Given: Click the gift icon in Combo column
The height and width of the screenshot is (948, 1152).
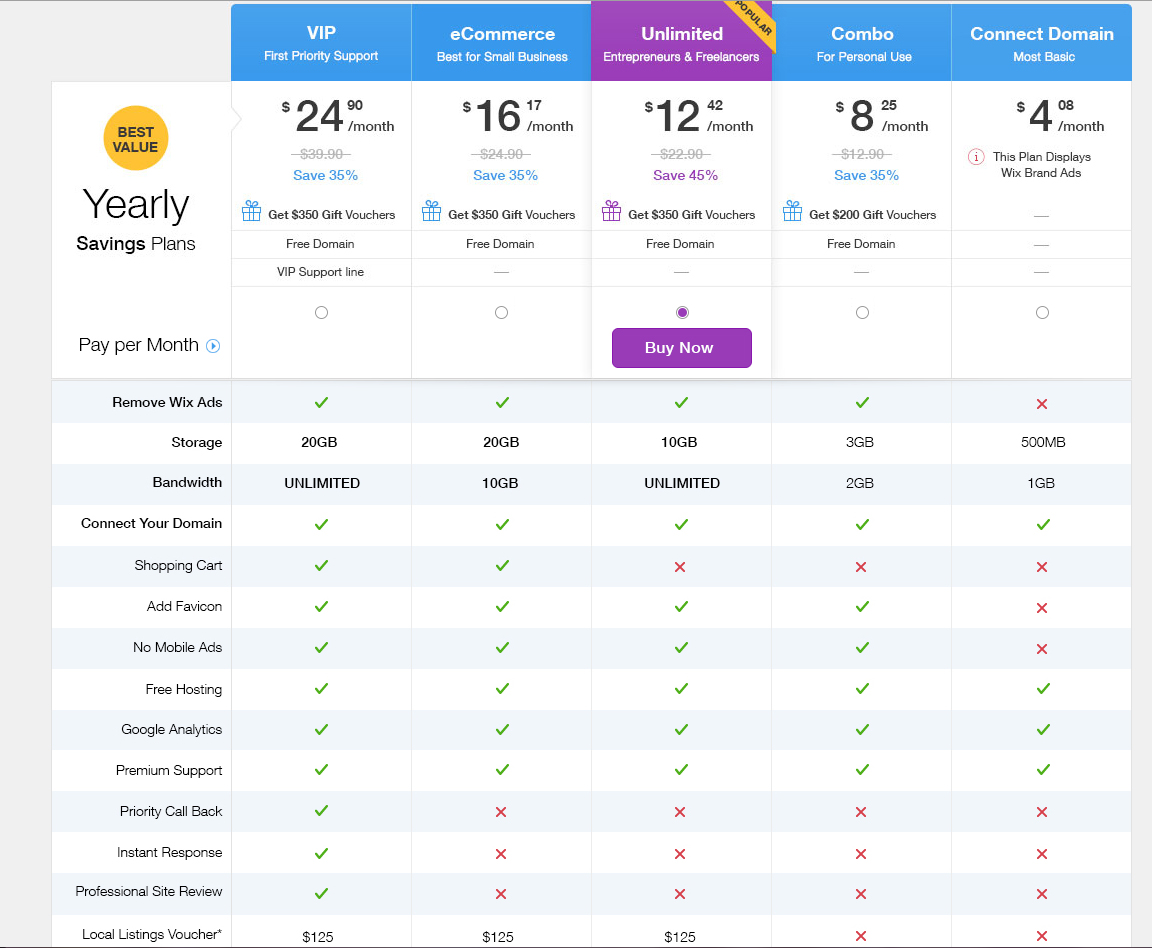Looking at the screenshot, I should [x=792, y=212].
